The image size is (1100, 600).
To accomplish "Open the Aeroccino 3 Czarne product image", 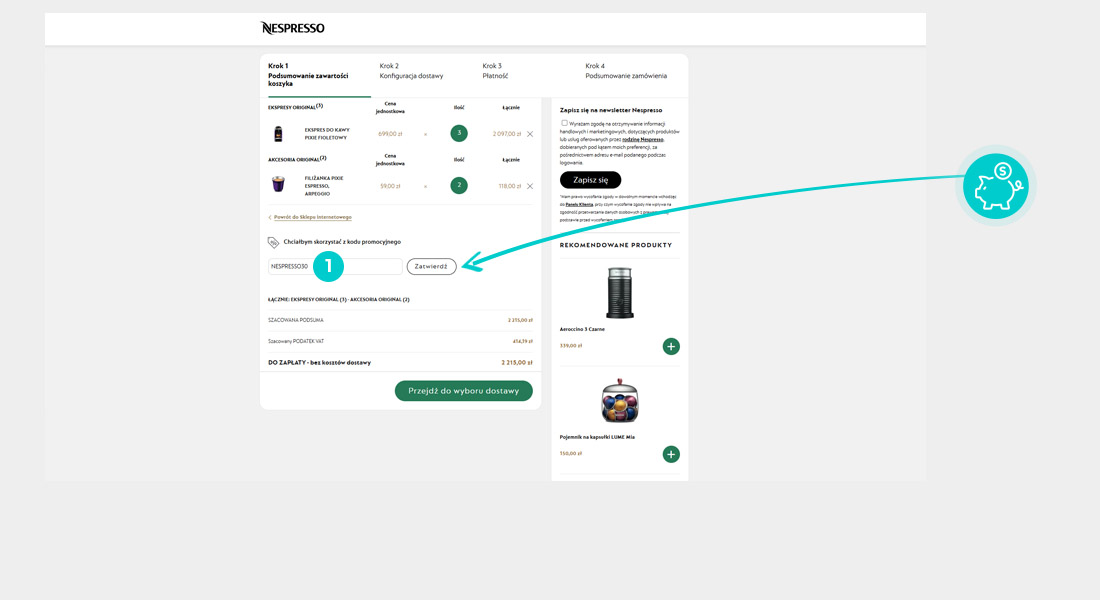I will [619, 292].
